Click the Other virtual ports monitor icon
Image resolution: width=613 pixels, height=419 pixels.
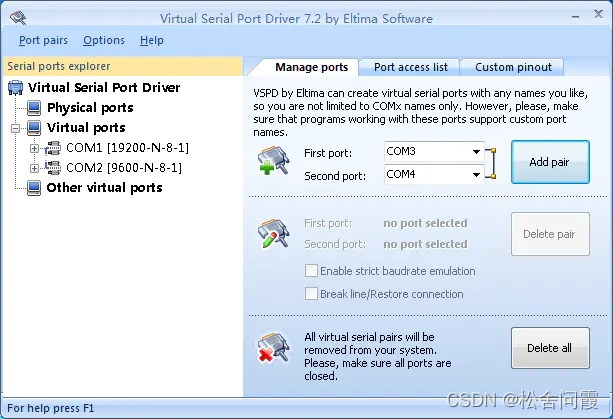(x=34, y=188)
